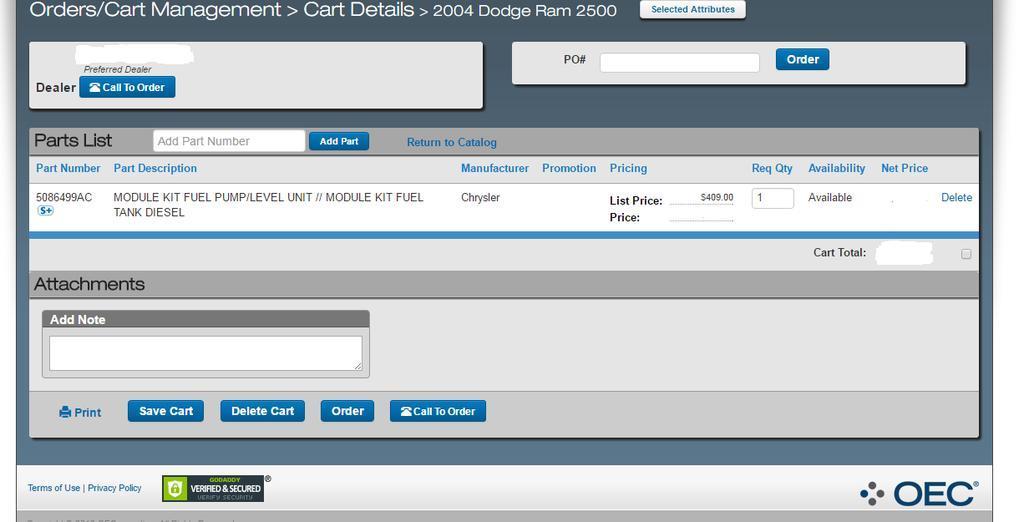This screenshot has width=1024, height=522.
Task: Click the Net Price column header
Action: pos(904,169)
